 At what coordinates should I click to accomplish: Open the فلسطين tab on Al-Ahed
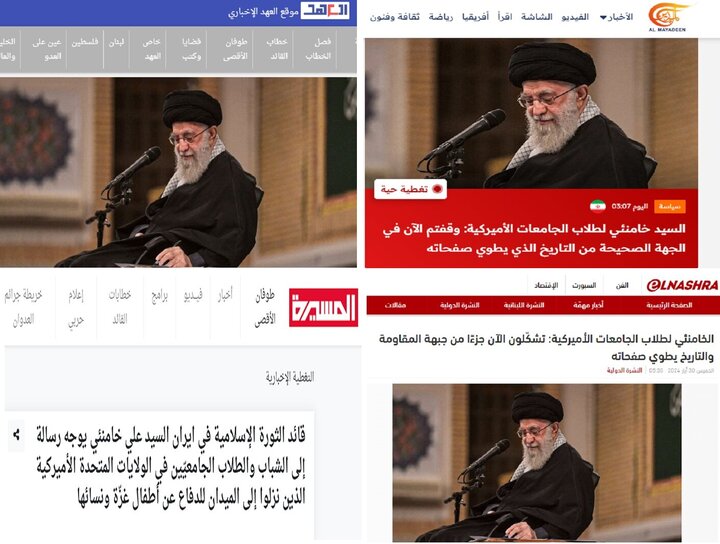pyautogui.click(x=85, y=42)
